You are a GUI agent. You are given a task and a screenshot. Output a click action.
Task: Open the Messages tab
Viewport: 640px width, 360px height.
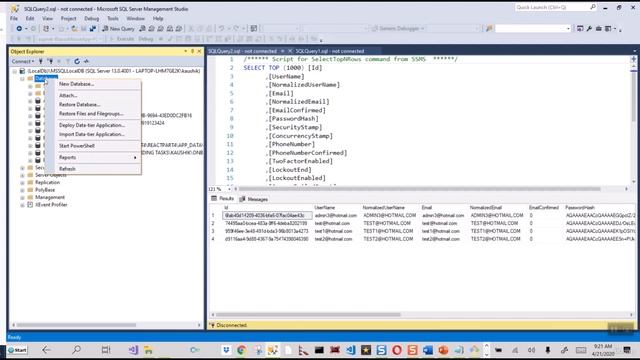(253, 199)
